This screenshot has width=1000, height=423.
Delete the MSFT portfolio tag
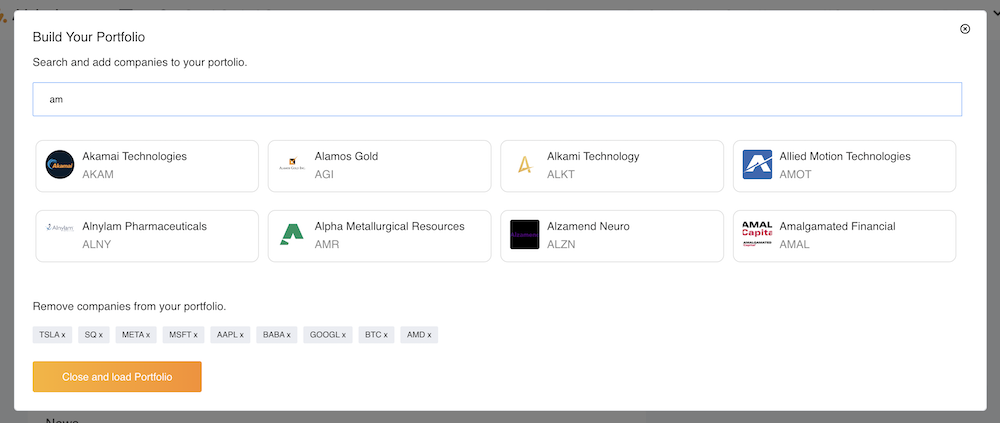[195, 335]
